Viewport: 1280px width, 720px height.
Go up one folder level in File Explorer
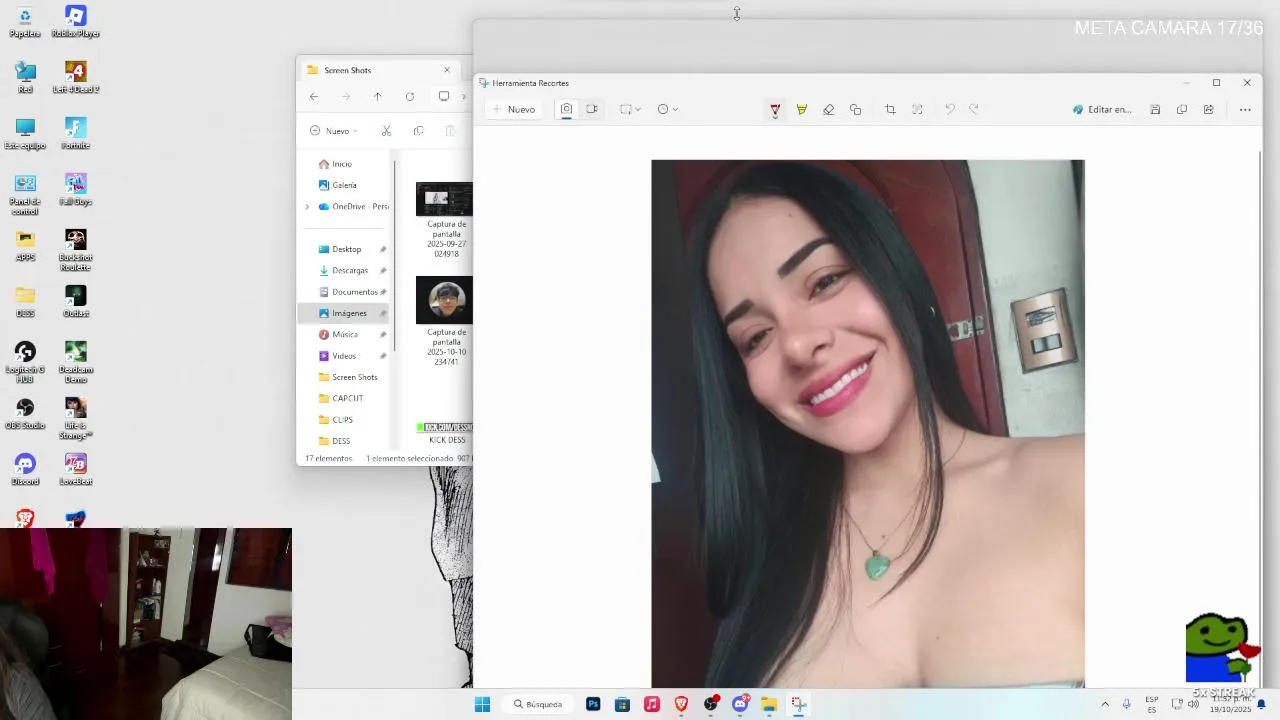pyautogui.click(x=377, y=96)
